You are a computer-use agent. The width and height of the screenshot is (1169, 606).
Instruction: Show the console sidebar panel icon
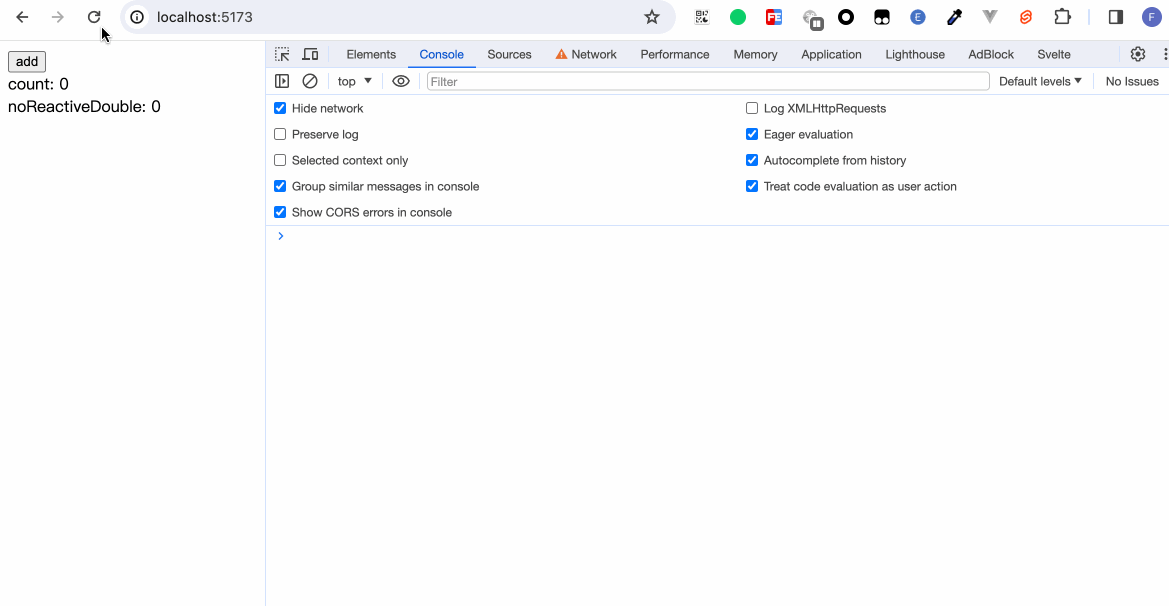(x=282, y=81)
